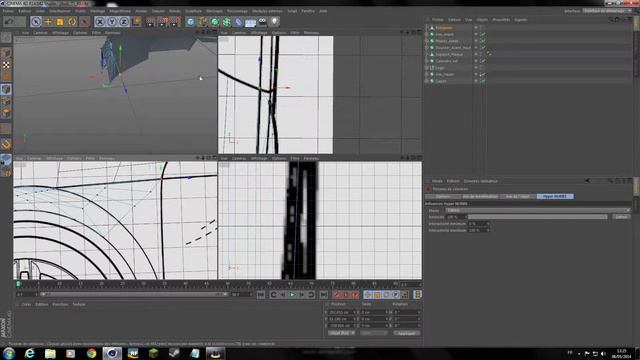
Task: Click the red Record keyframe icon
Action: [x=336, y=295]
